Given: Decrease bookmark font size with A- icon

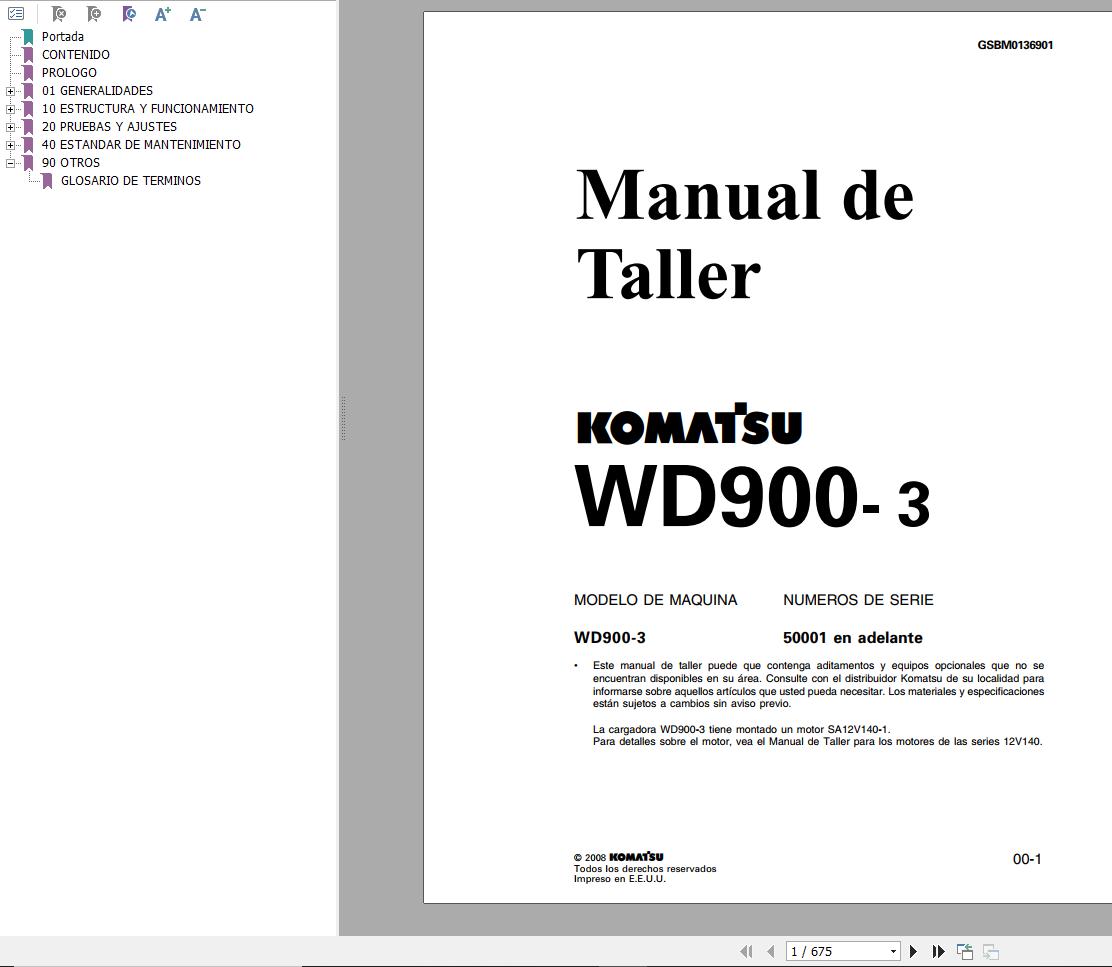Looking at the screenshot, I should pos(197,13).
